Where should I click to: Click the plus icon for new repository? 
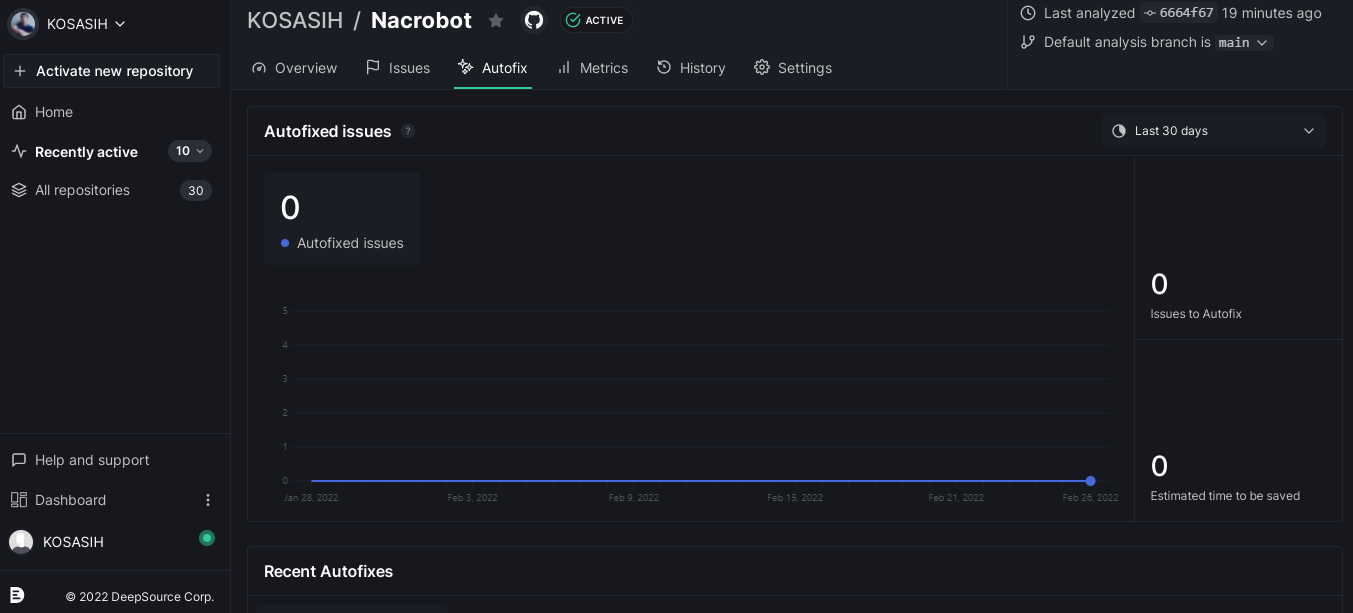pos(20,71)
